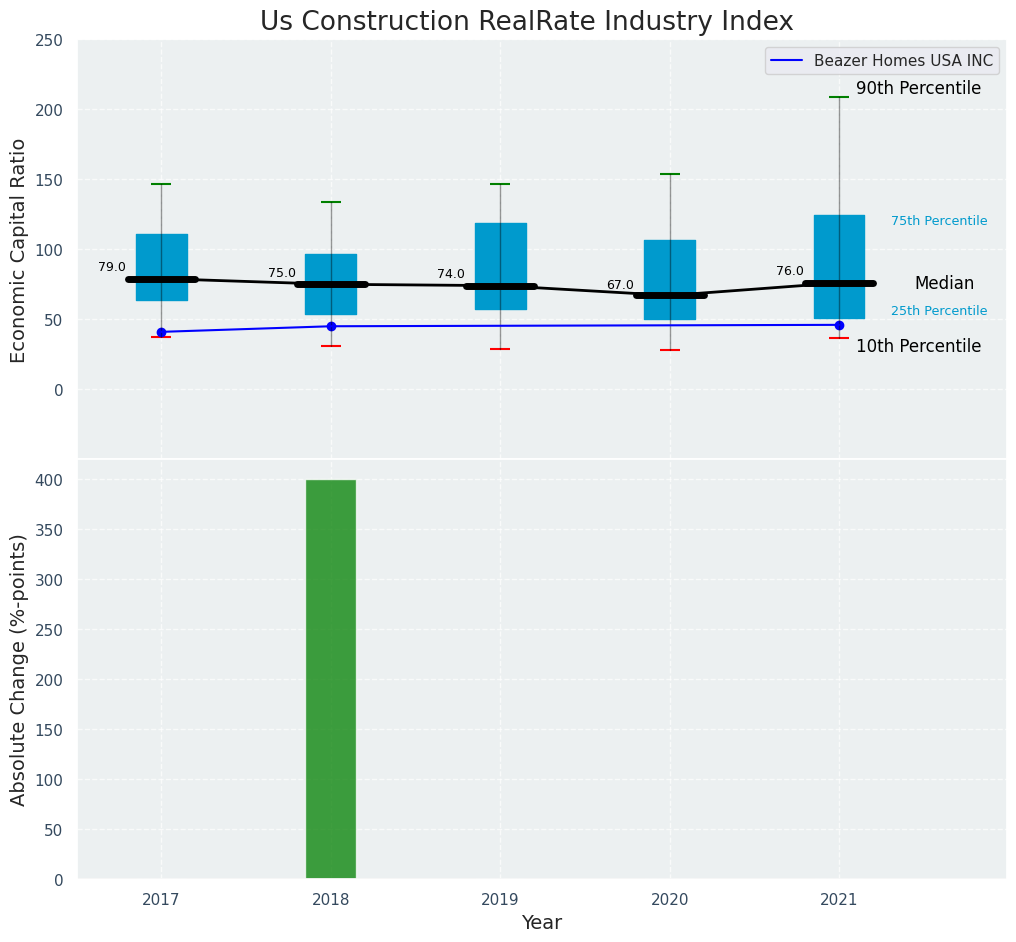Select the green absolute change bar for 2018

point(331,679)
